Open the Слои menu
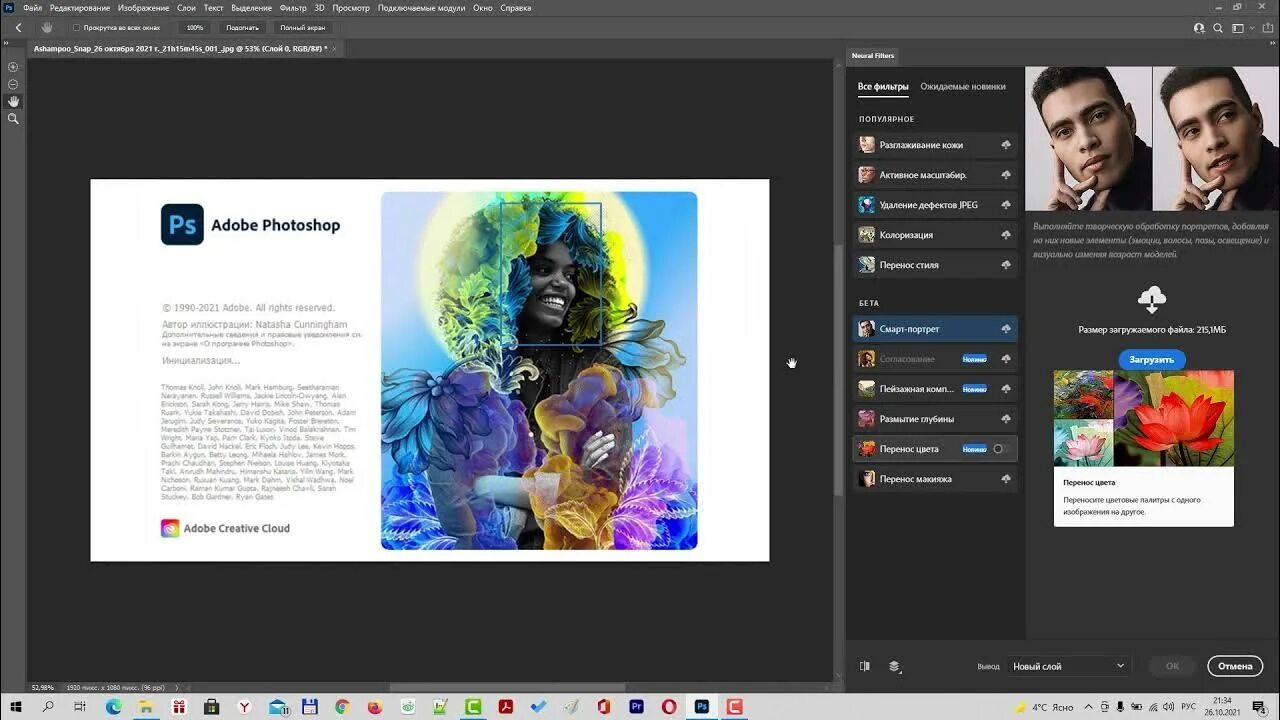Screen dimensions: 1280x720 186,8
